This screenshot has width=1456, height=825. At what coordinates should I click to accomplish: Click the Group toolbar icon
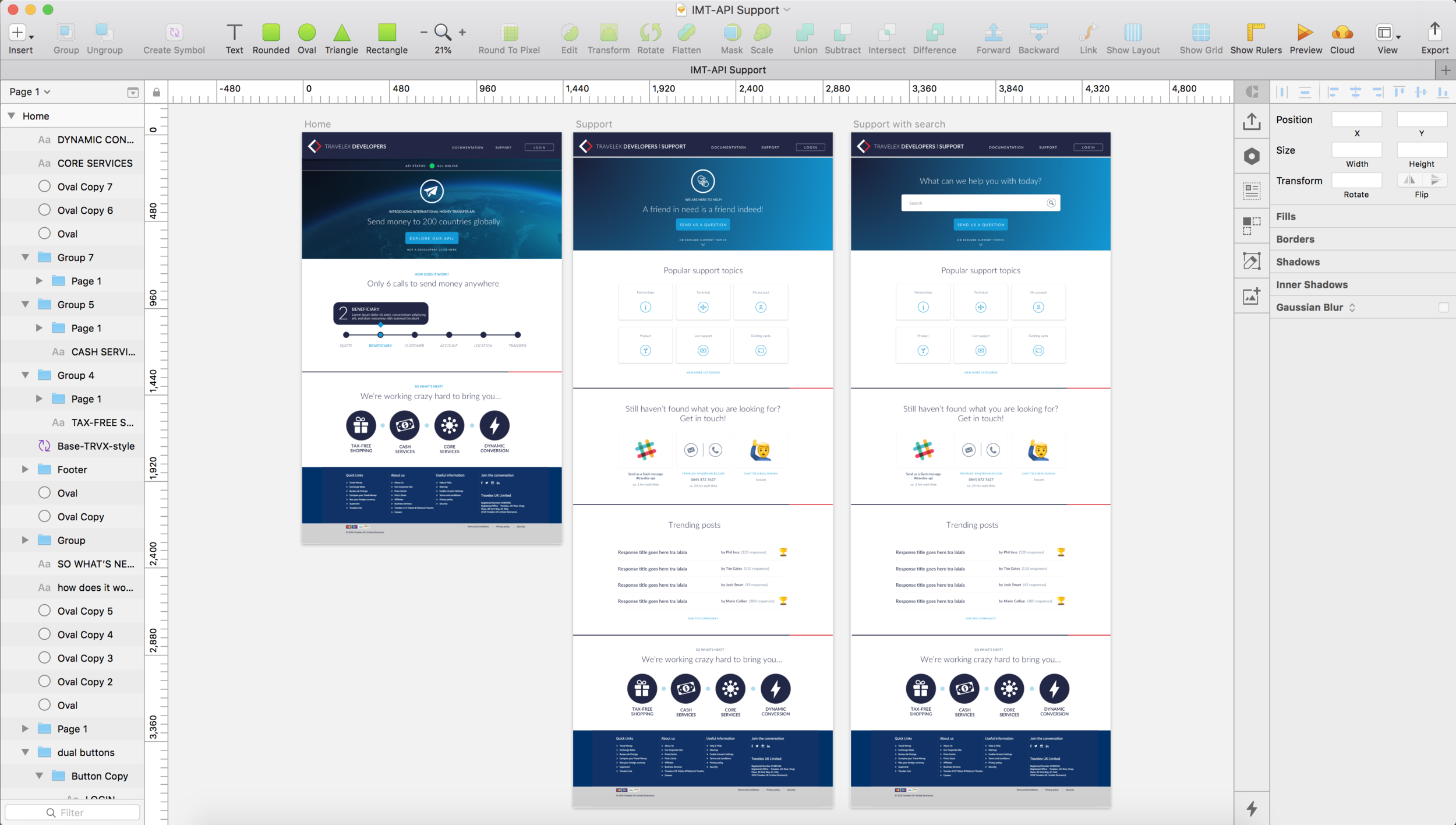[66, 33]
